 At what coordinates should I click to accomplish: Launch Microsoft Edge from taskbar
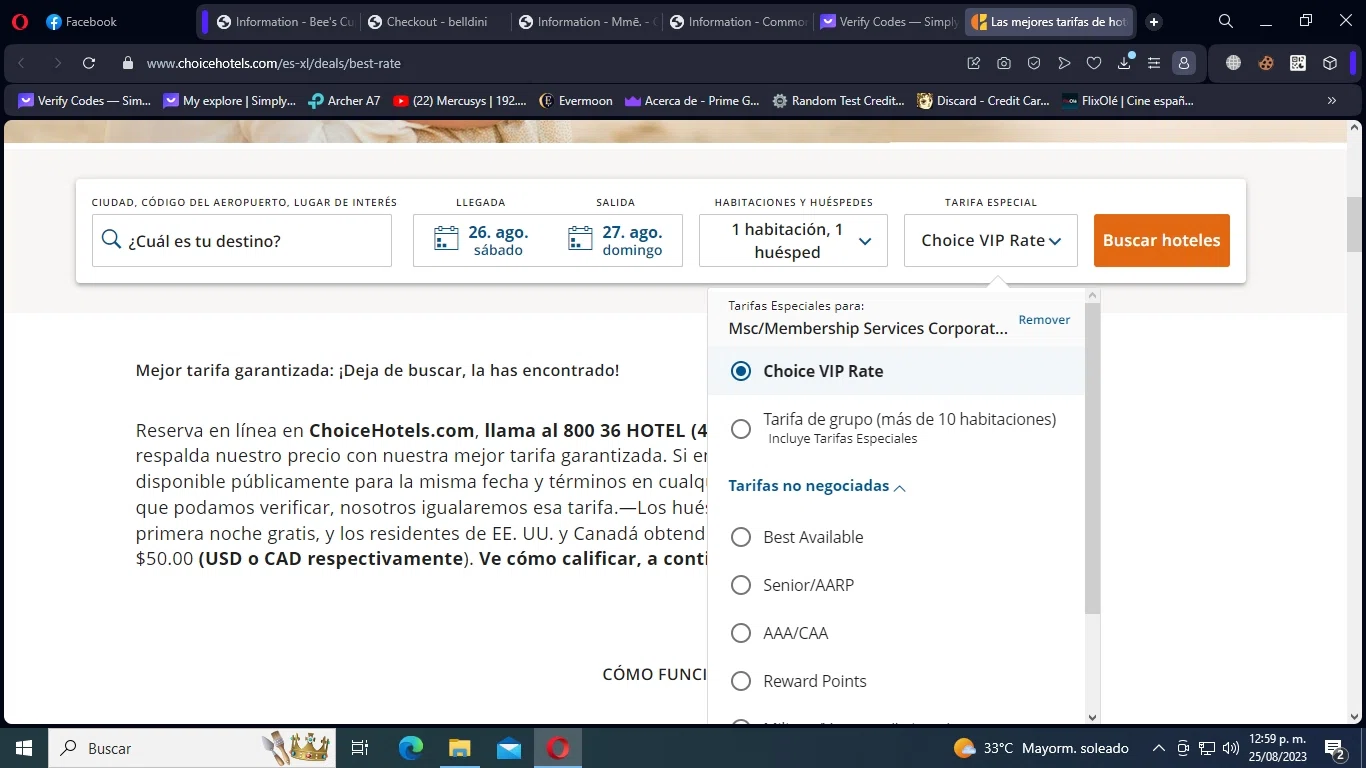point(411,748)
